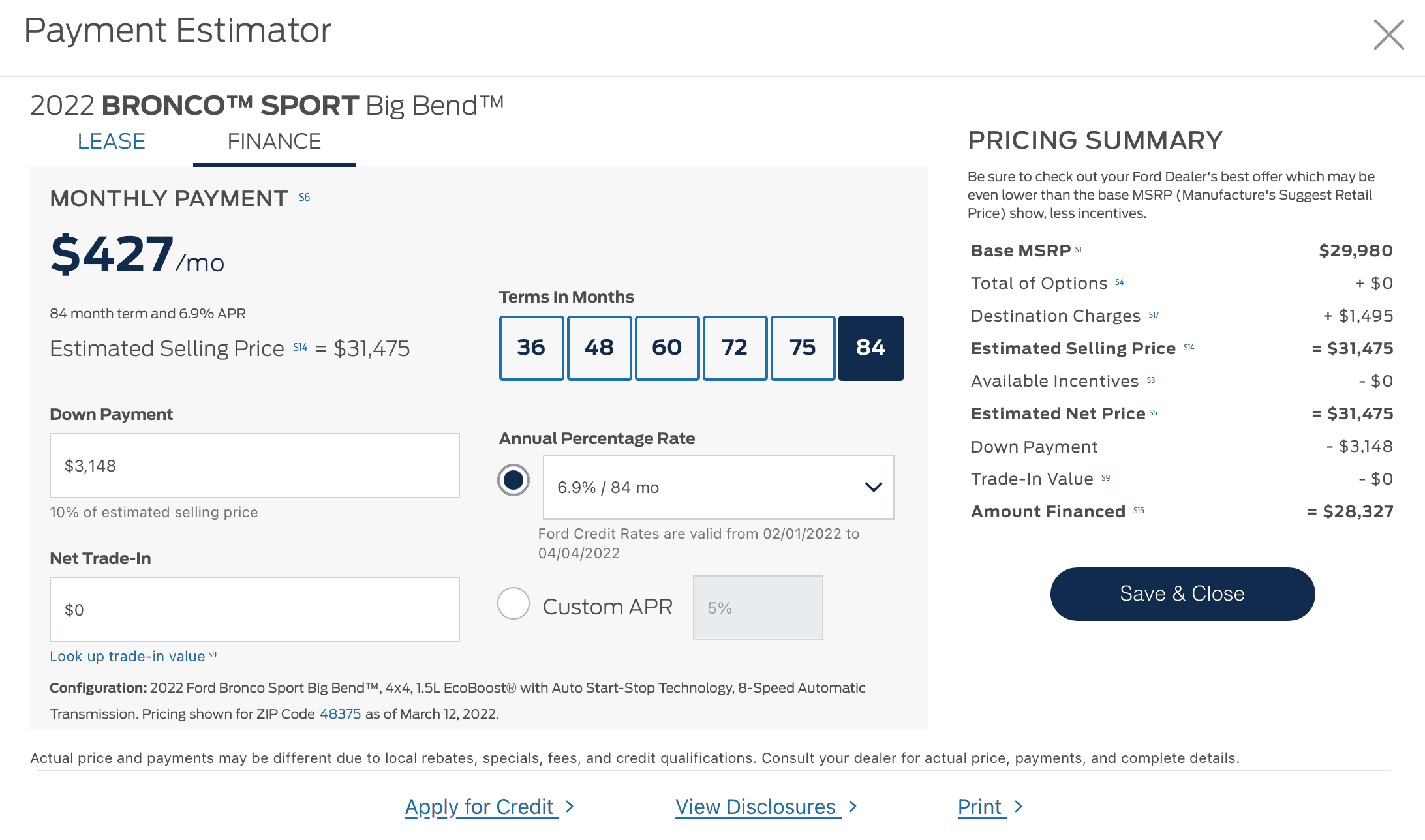Choose the 36 month term
The height and width of the screenshot is (840, 1425).
[x=531, y=348]
